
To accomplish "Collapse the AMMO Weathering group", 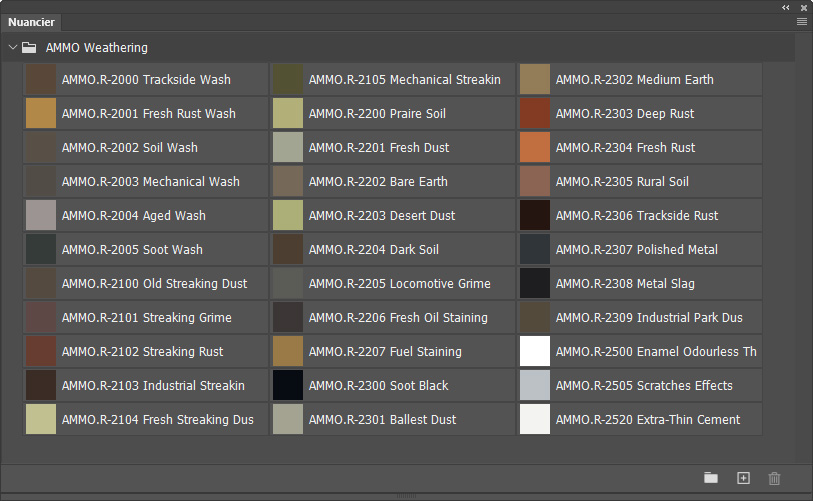I will pos(13,48).
